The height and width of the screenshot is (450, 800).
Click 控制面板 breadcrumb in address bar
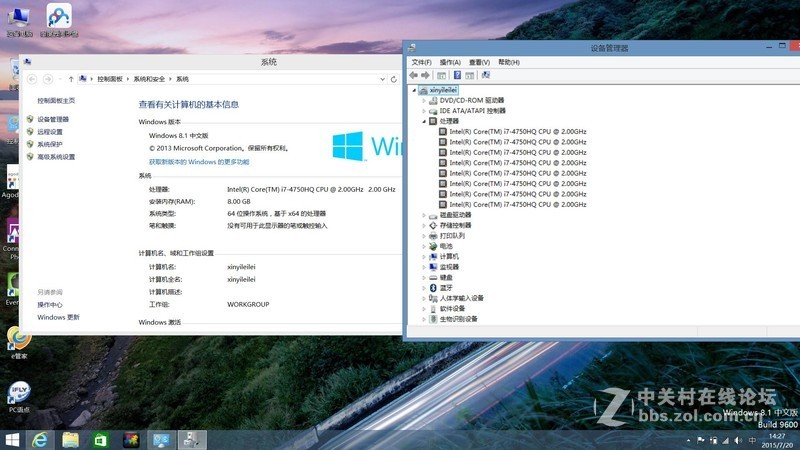110,79
